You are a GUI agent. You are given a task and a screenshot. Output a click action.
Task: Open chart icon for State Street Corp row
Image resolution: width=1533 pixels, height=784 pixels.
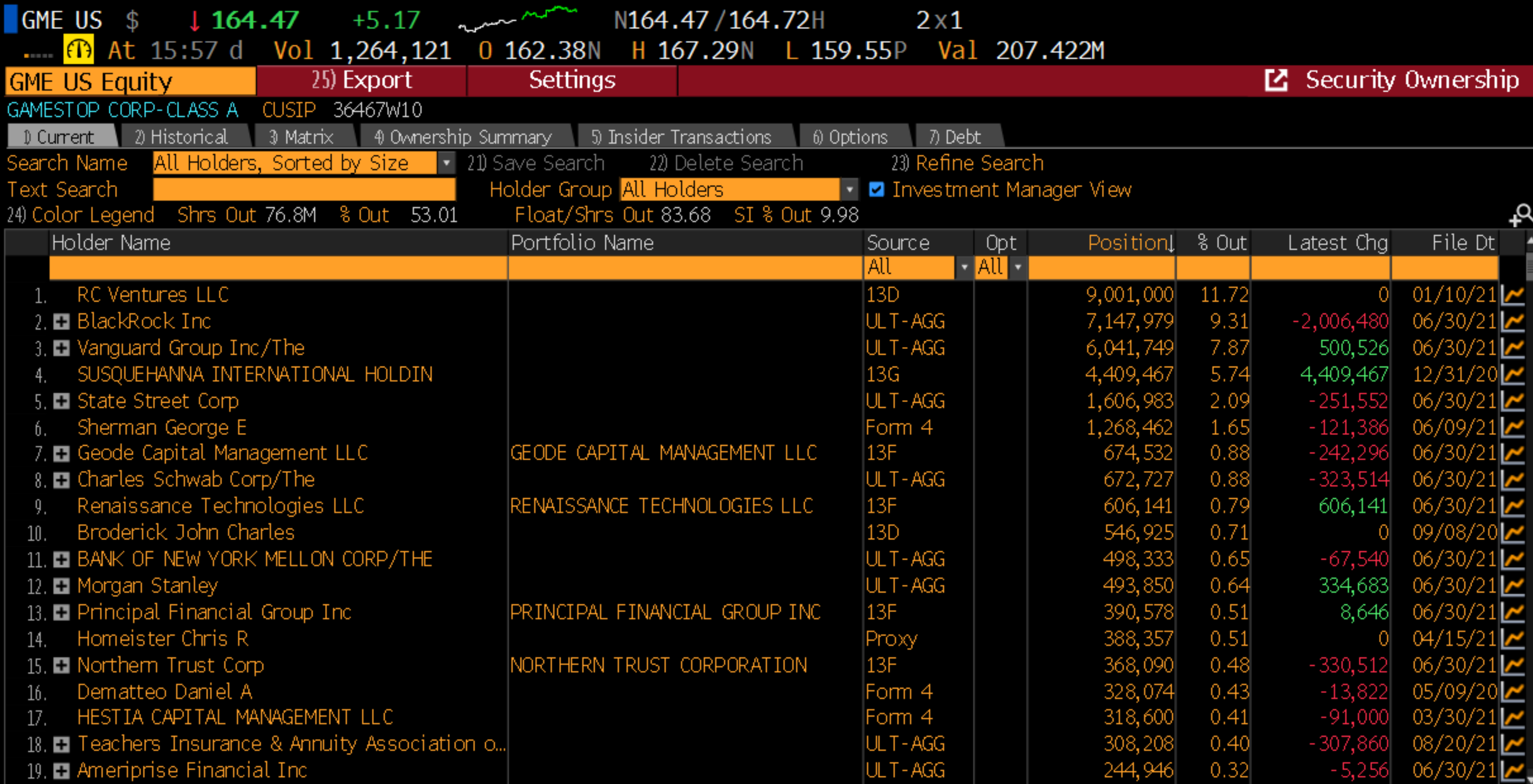tap(1512, 401)
